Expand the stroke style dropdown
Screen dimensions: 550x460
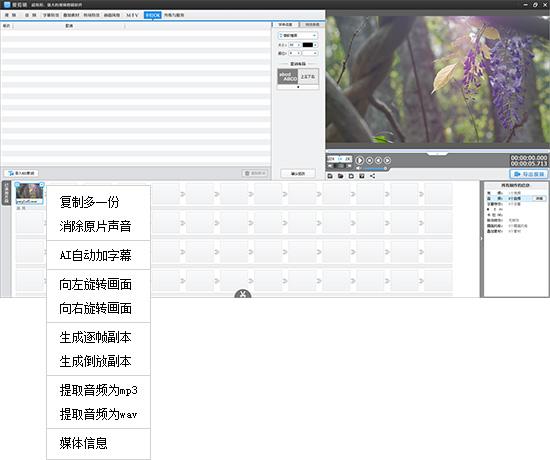pyautogui.click(x=310, y=53)
